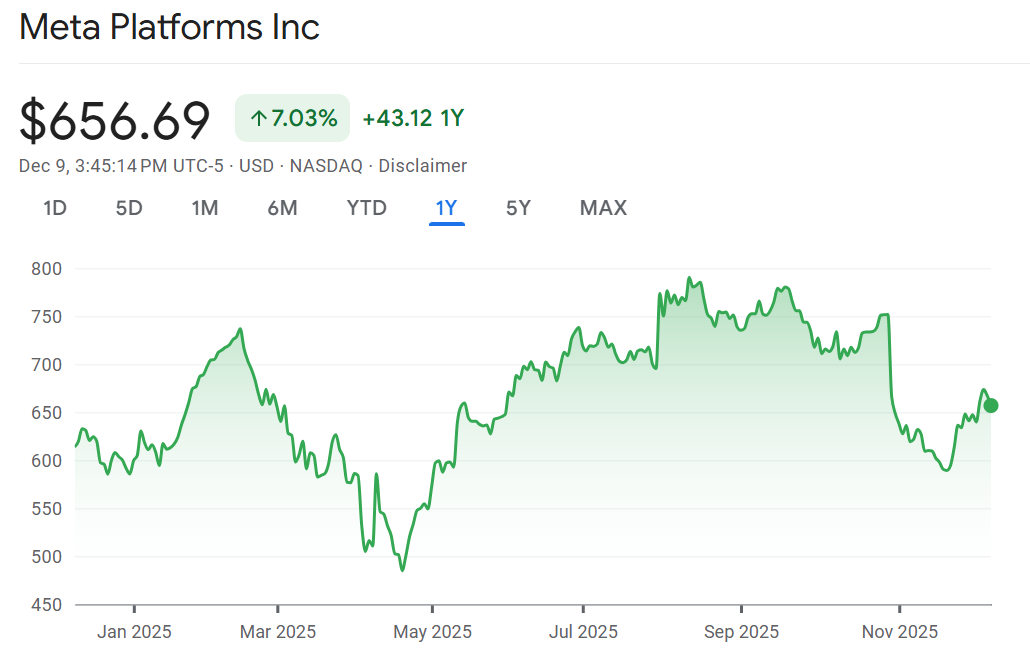The image size is (1030, 660).
Task: Click the Jan 2025 axis label
Action: click(134, 632)
